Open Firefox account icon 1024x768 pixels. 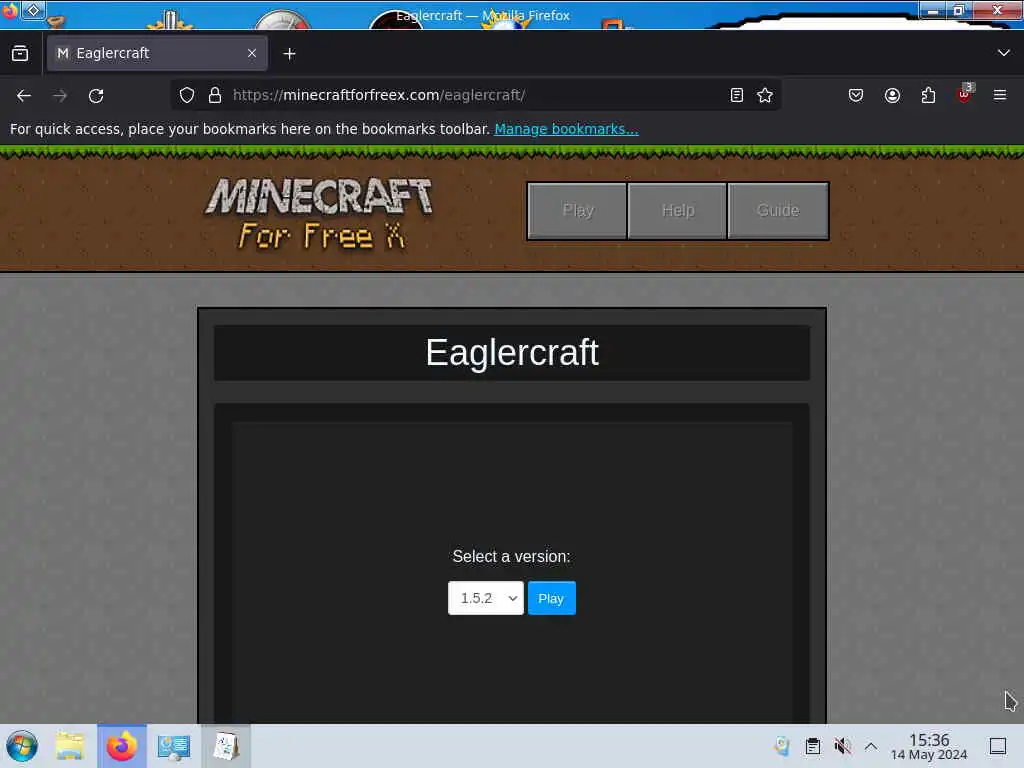click(x=892, y=95)
